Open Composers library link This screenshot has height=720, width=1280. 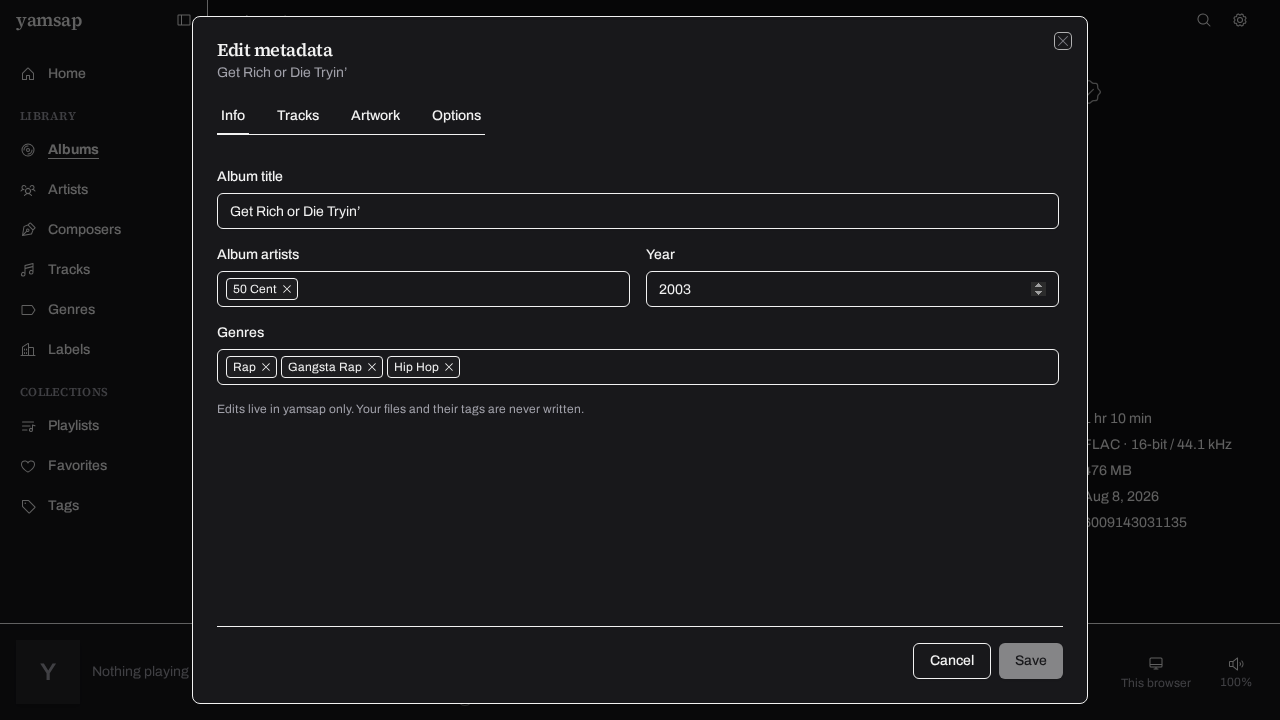(84, 230)
